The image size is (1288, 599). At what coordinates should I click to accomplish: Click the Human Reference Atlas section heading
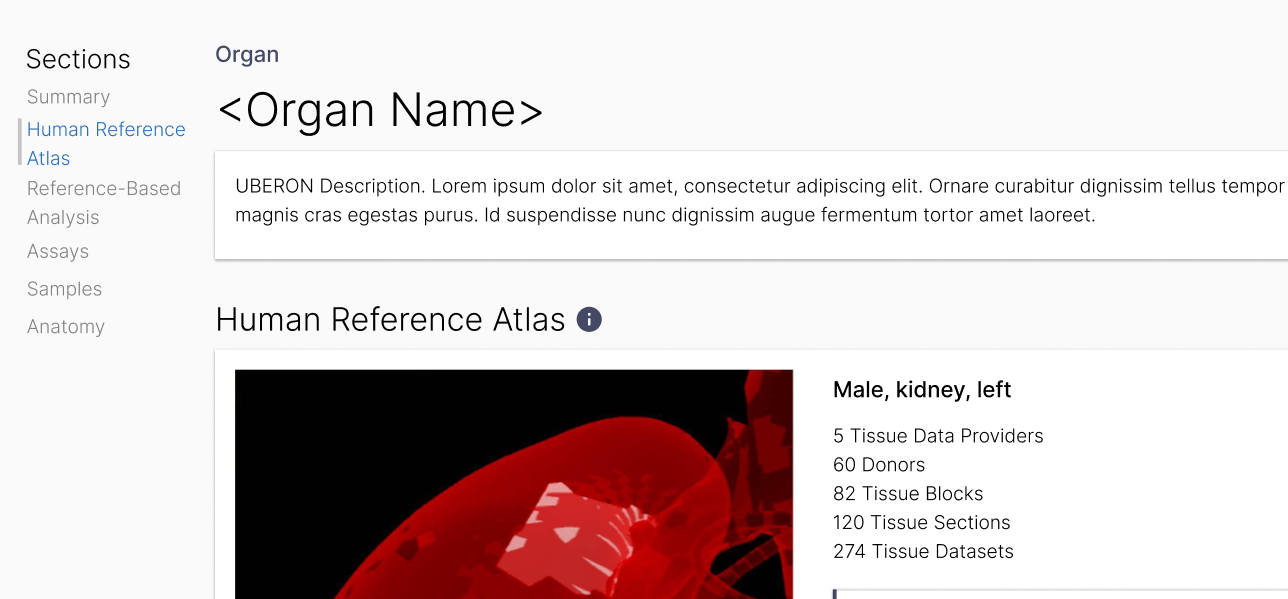tap(389, 319)
